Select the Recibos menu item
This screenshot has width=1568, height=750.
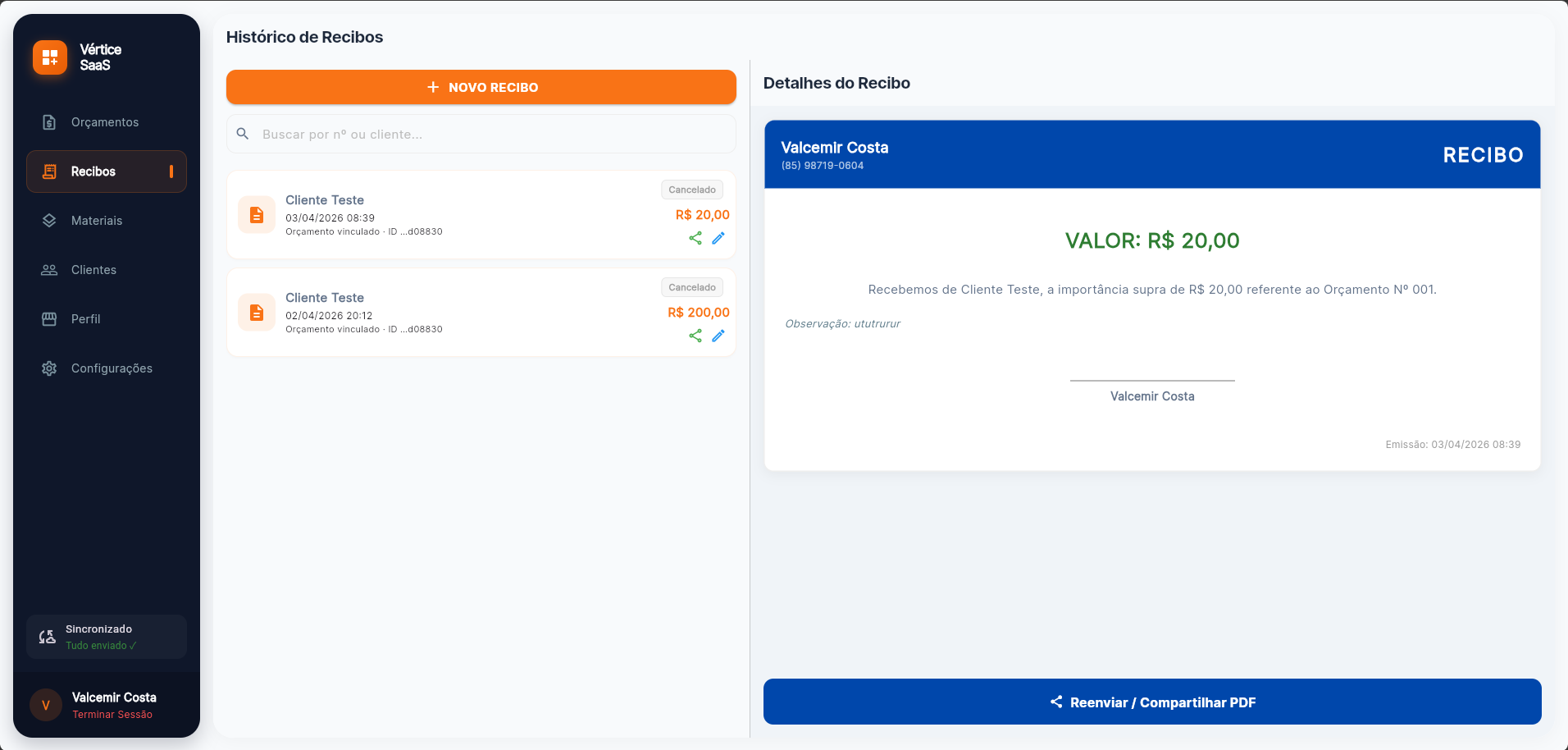(x=107, y=171)
